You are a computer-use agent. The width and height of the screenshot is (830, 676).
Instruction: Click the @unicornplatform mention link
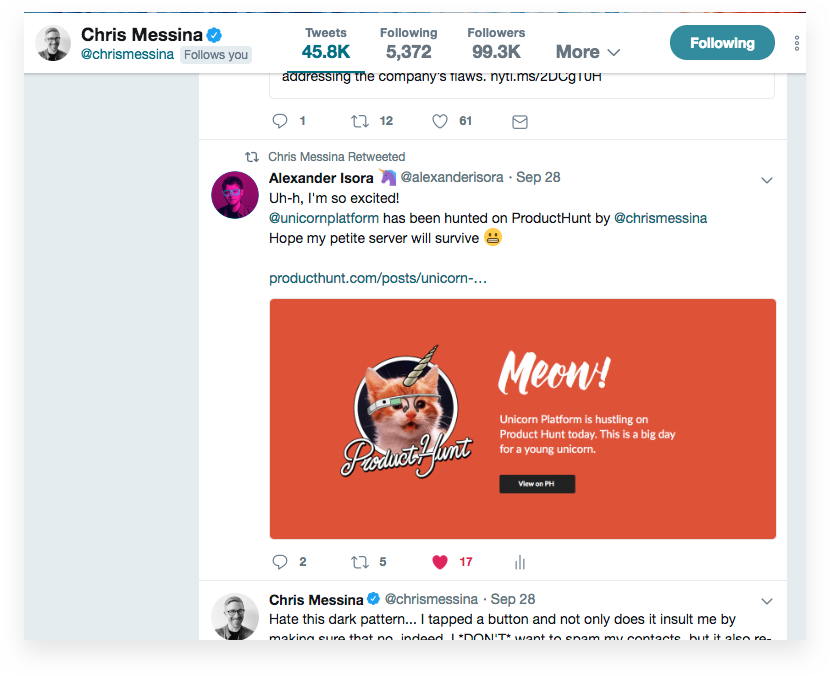tap(324, 218)
